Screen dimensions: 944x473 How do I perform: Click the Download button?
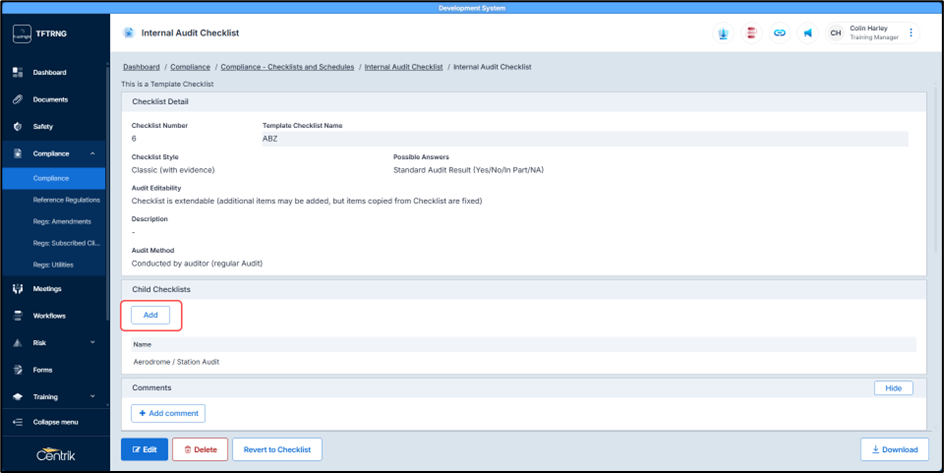click(895, 450)
